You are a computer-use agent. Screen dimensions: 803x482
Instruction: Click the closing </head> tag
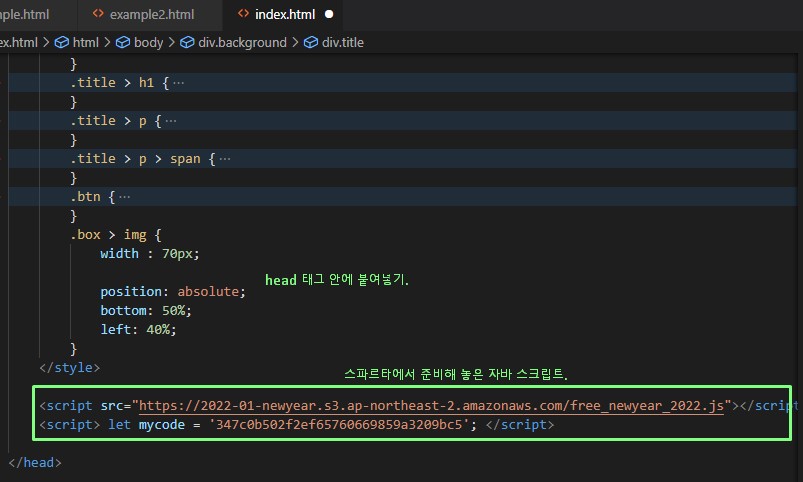pyautogui.click(x=35, y=463)
